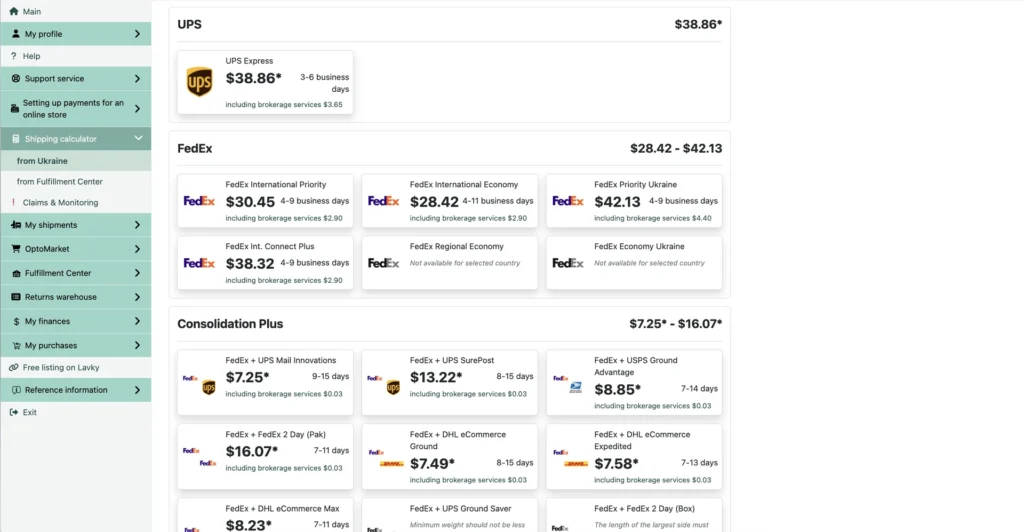
Task: Click Exit in the sidebar
Action: point(76,412)
